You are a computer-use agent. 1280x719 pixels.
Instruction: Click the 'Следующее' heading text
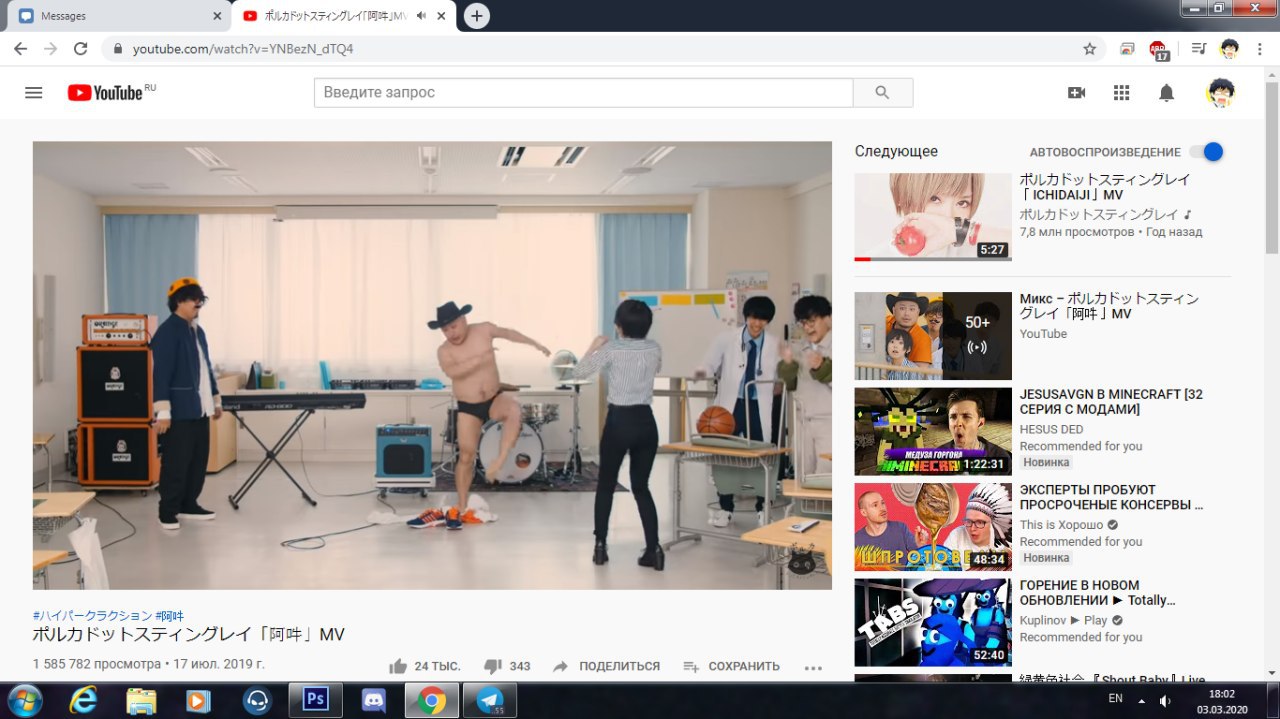[896, 151]
